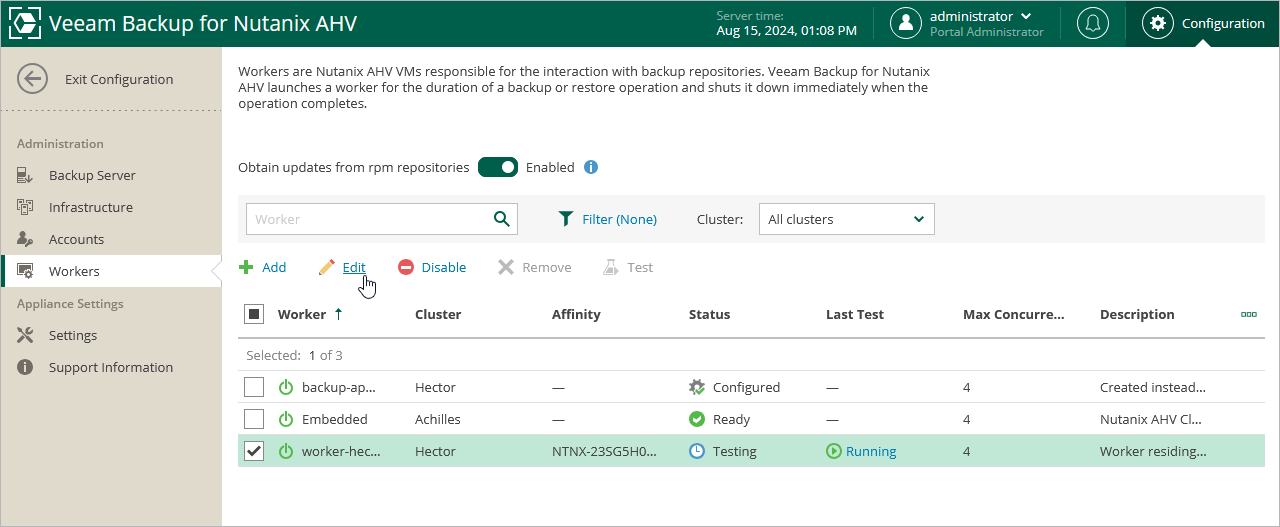Click the info icon beside Enabled
This screenshot has height=527, width=1280.
[x=591, y=167]
